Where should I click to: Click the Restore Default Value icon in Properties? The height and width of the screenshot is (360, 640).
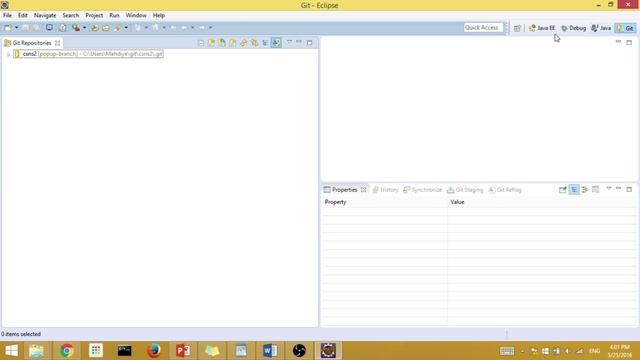596,189
